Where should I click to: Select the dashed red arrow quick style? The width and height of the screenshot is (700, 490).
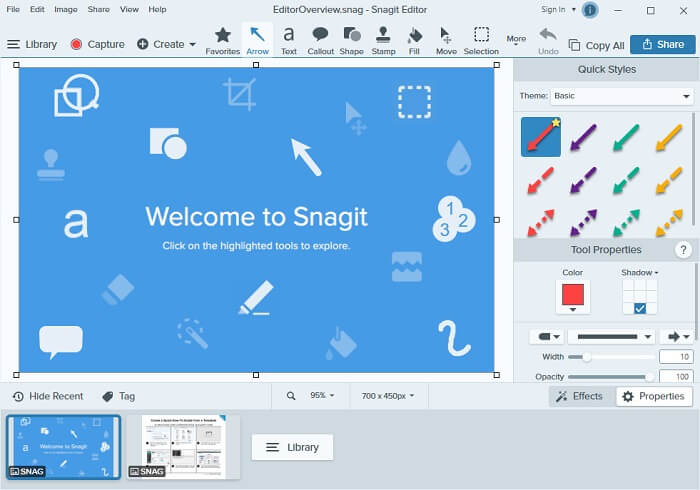coord(541,180)
